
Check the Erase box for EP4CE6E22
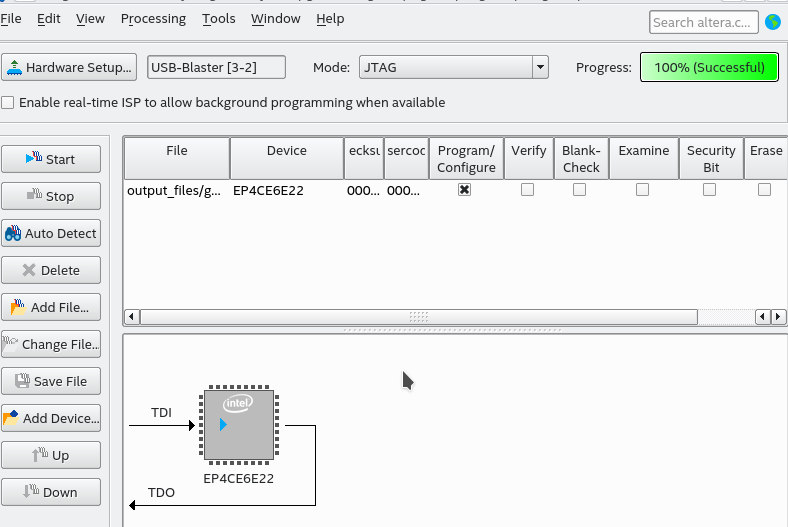[764, 190]
